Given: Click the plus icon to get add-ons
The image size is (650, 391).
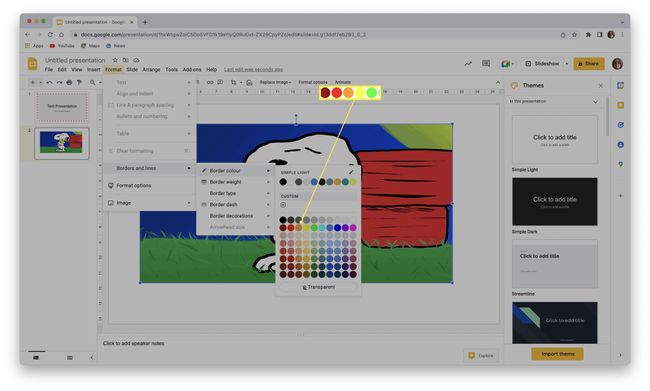Looking at the screenshot, I should [621, 196].
